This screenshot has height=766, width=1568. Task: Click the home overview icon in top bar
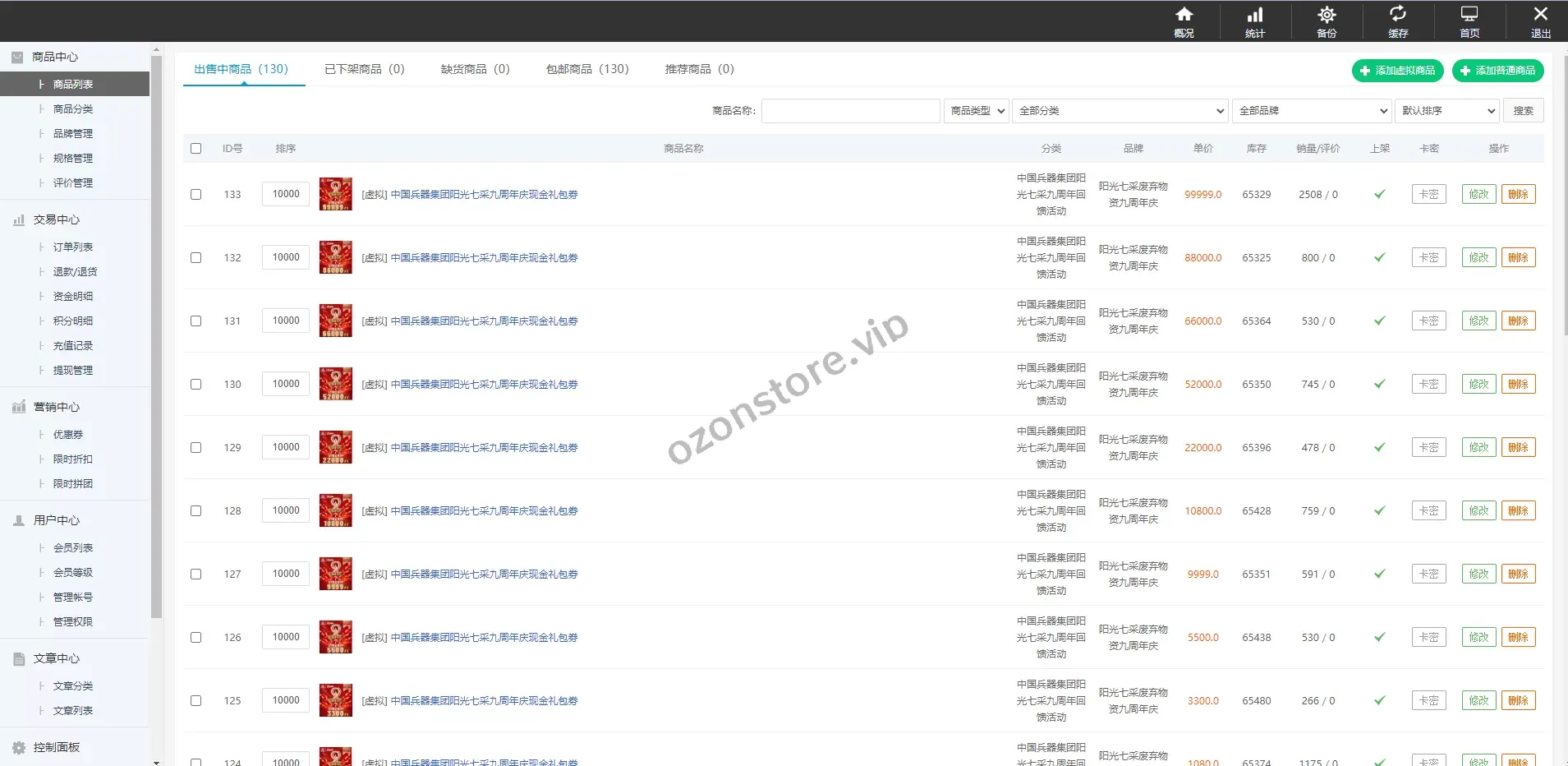click(1184, 15)
